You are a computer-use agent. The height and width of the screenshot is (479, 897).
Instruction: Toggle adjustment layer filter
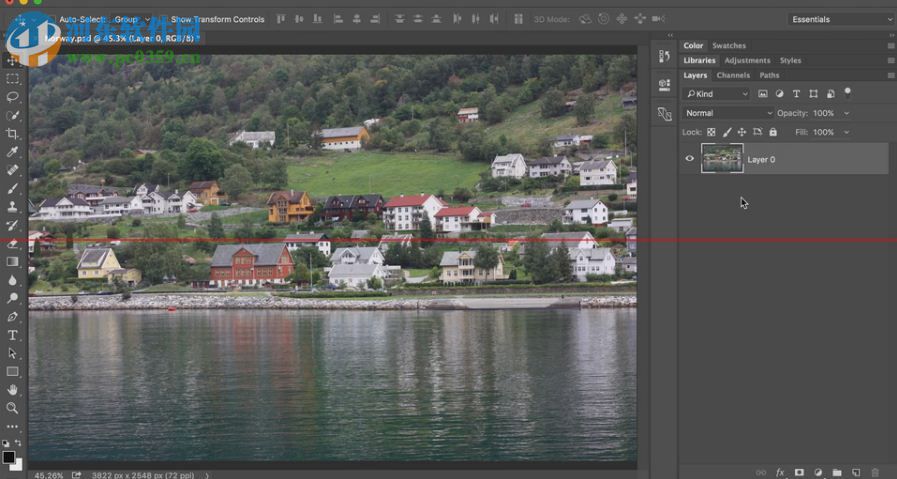click(779, 94)
